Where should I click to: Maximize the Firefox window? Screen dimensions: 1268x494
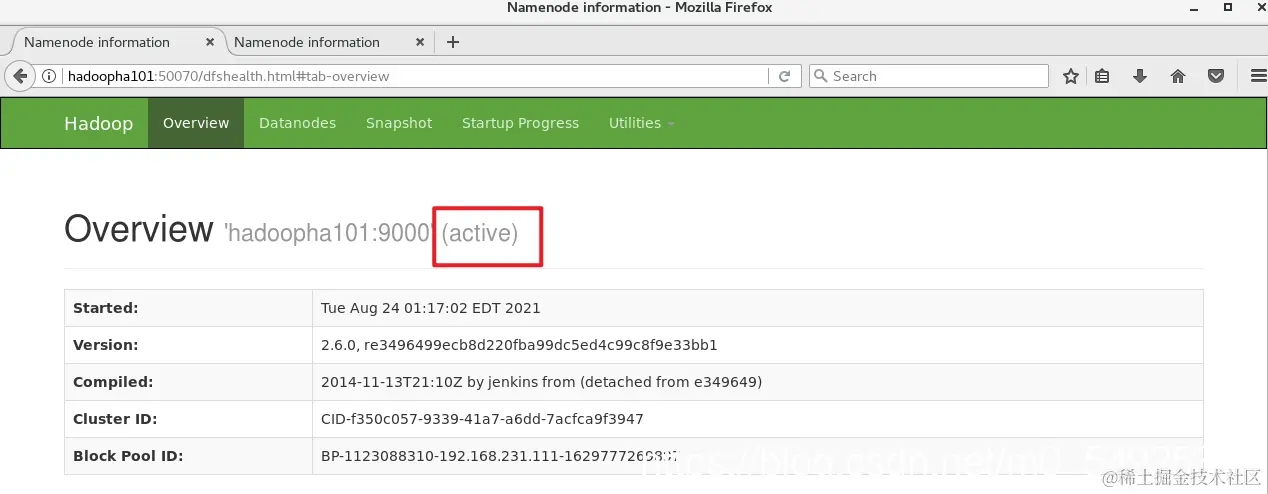pos(1228,7)
